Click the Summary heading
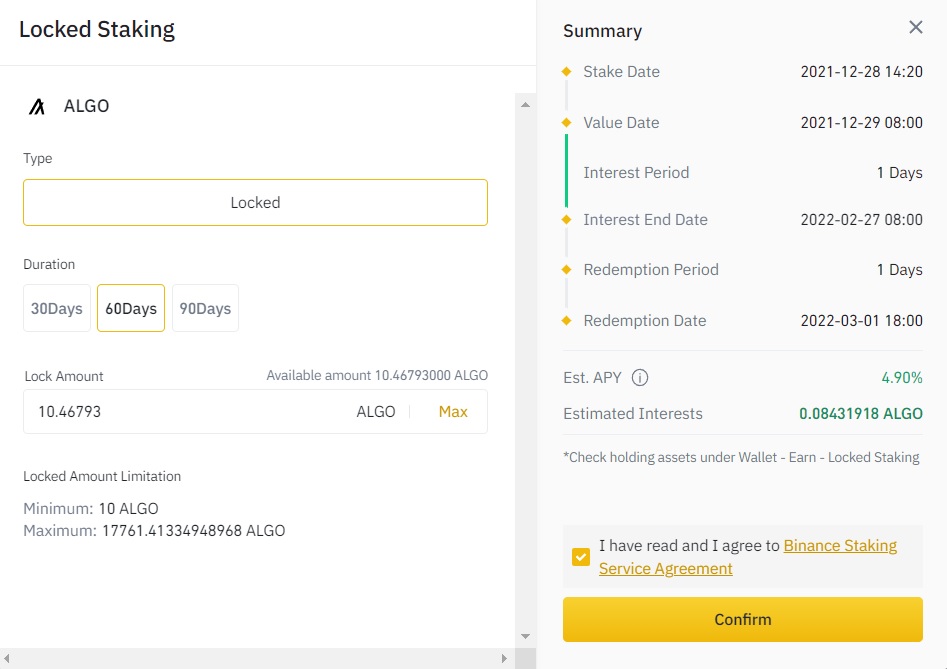947x669 pixels. 602,31
